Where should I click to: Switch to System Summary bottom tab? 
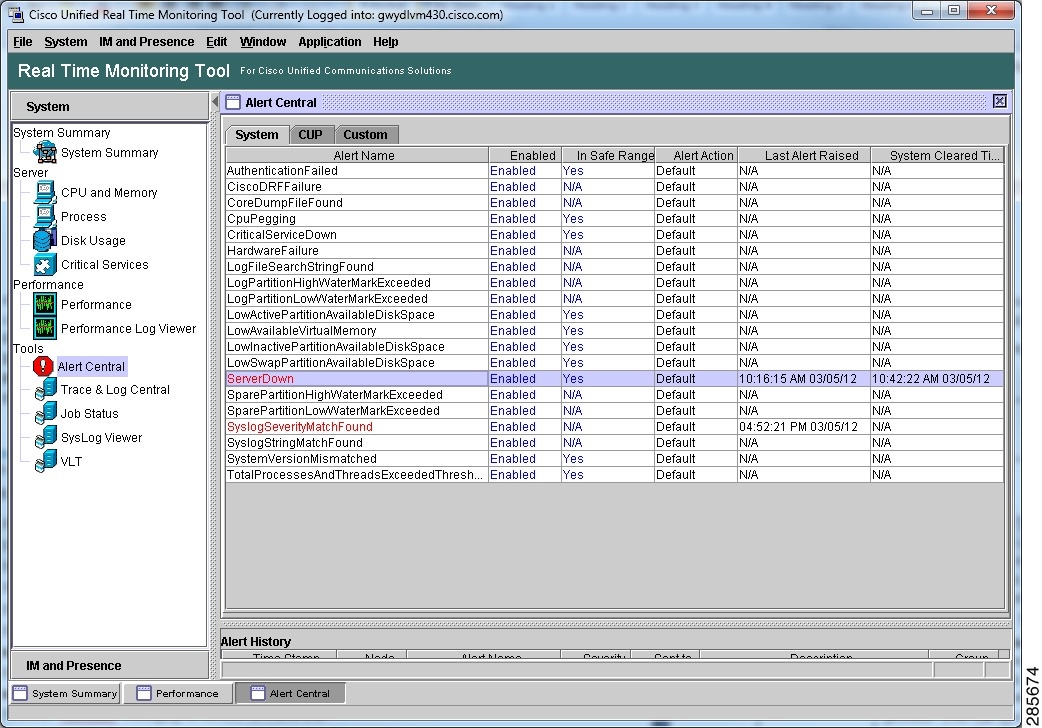[x=65, y=693]
